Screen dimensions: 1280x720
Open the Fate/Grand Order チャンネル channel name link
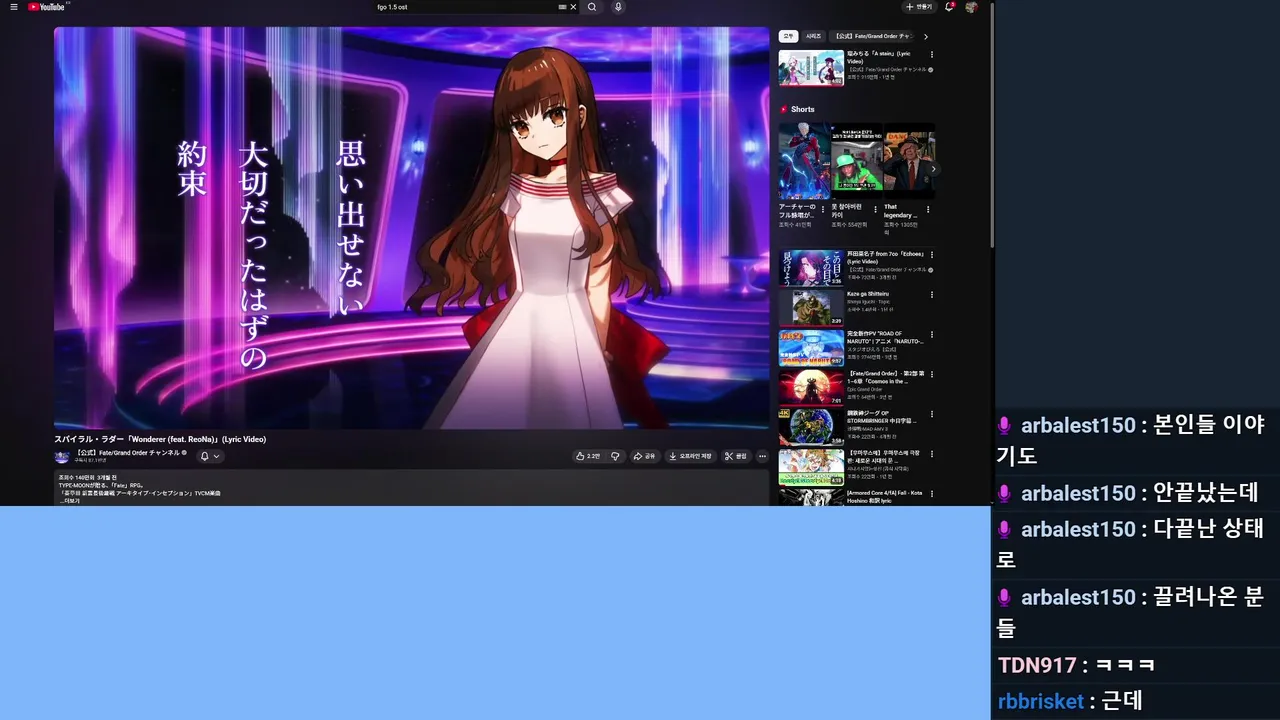tap(127, 452)
